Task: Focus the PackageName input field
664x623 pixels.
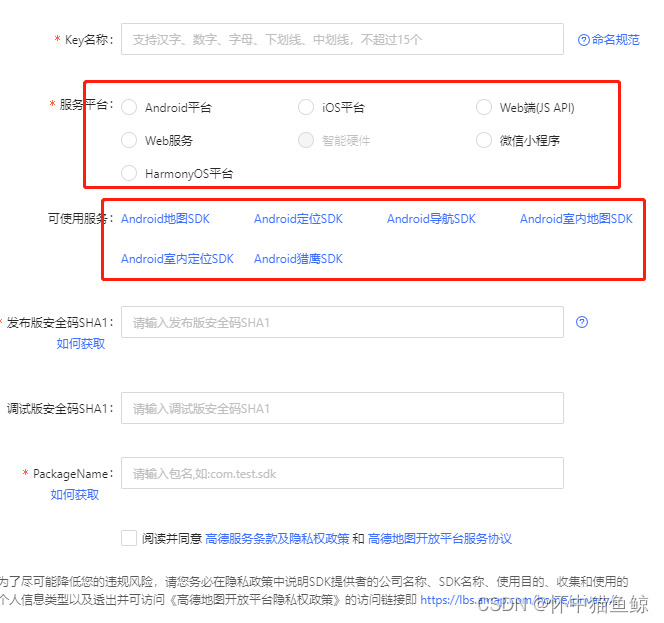Action: (x=342, y=473)
